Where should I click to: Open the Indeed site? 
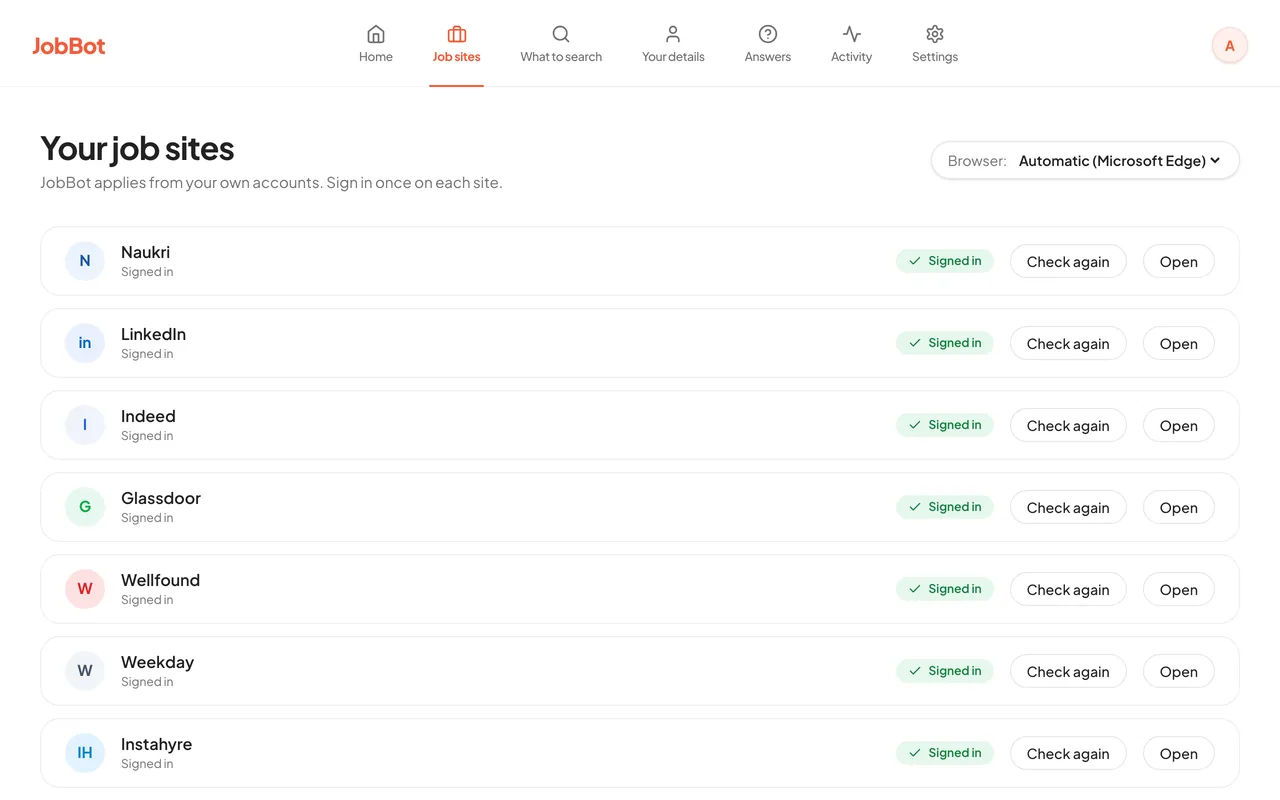click(1179, 425)
